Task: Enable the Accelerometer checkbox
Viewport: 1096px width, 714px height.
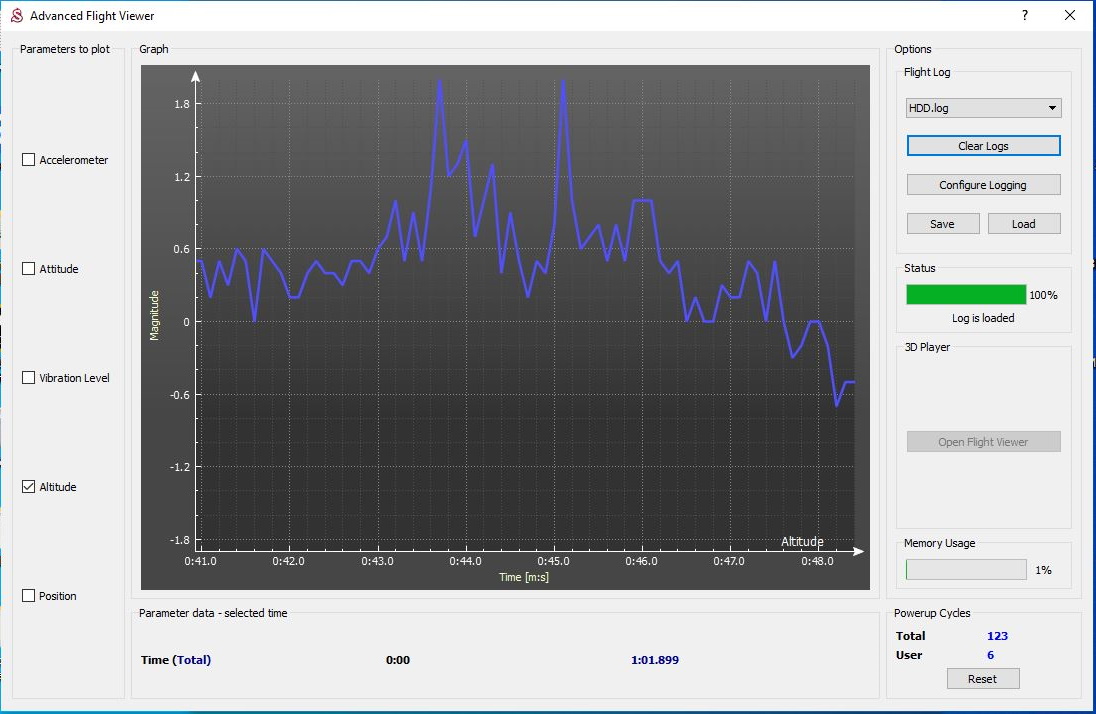Action: click(x=29, y=160)
